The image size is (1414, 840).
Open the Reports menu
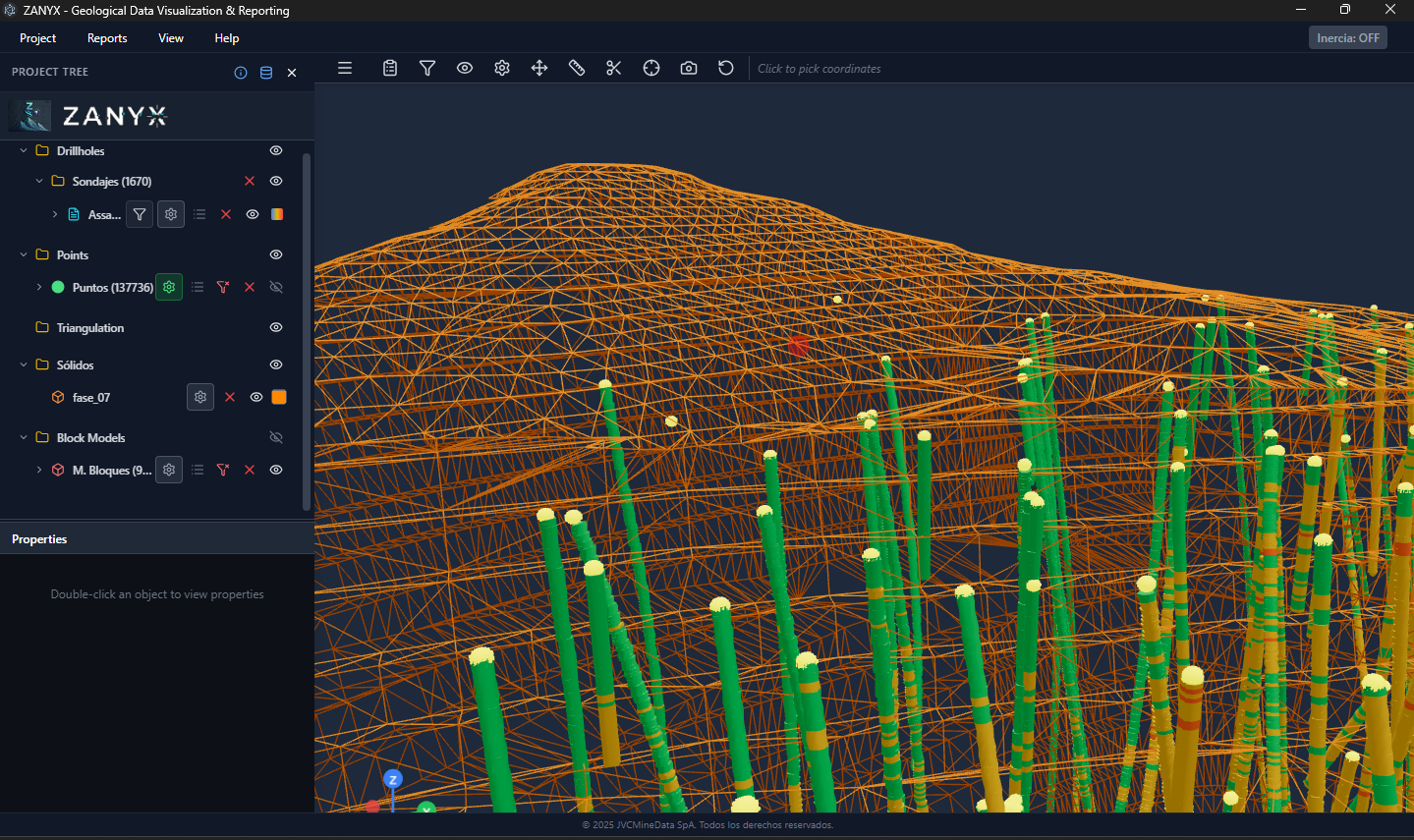107,38
